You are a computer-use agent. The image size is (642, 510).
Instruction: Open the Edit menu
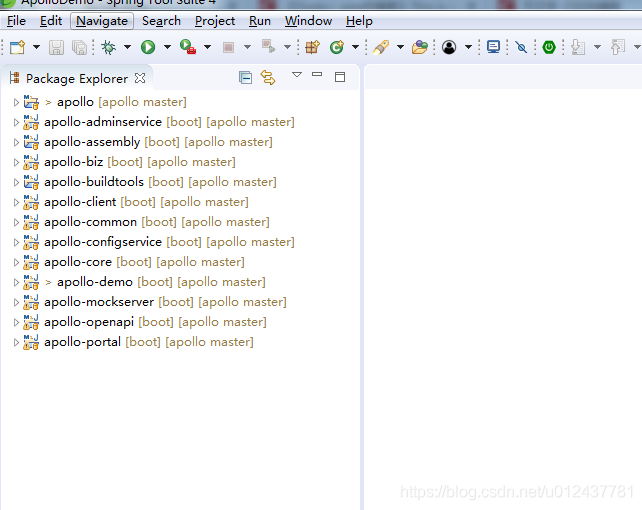click(x=51, y=21)
